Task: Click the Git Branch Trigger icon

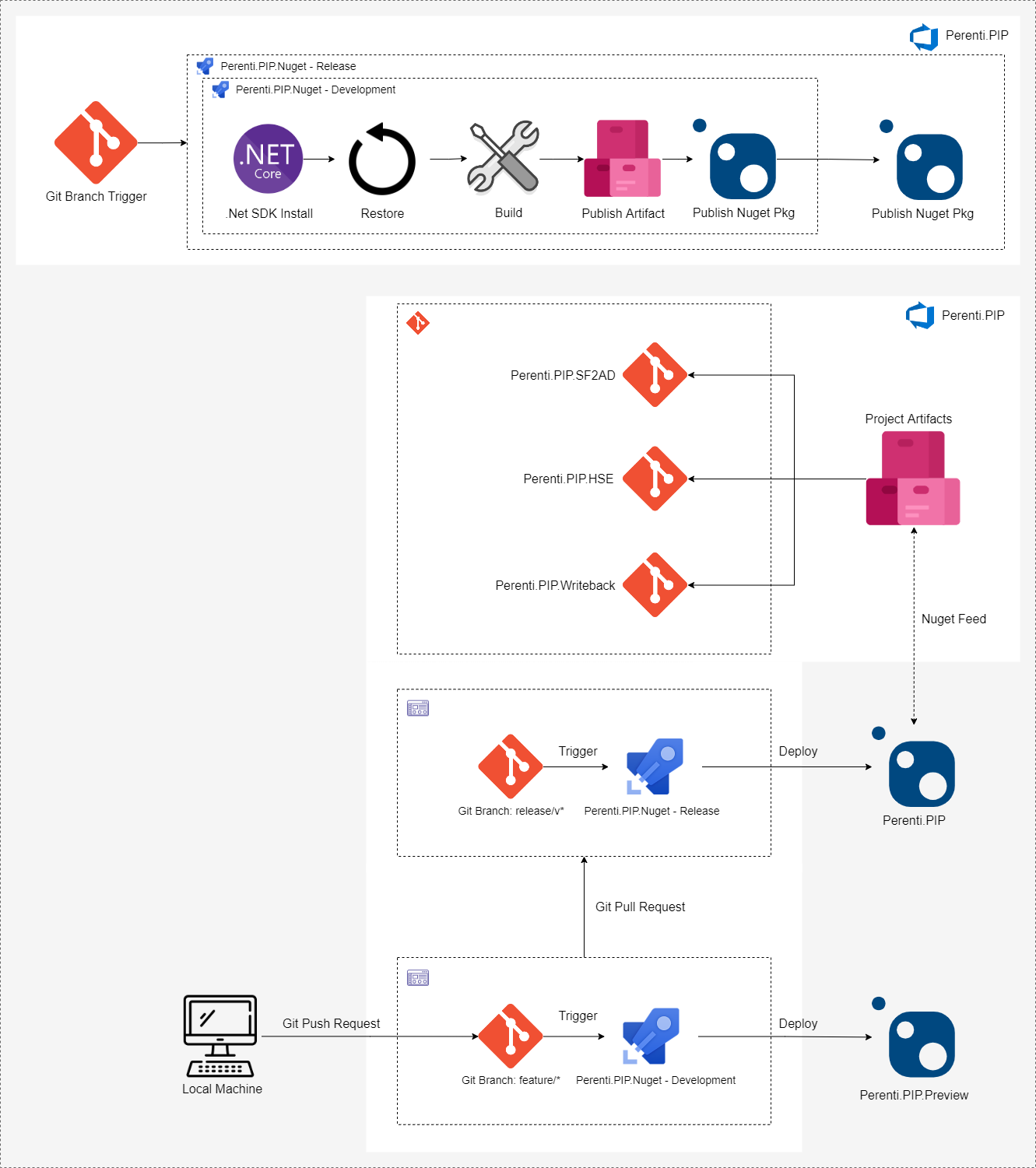Action: (x=96, y=142)
